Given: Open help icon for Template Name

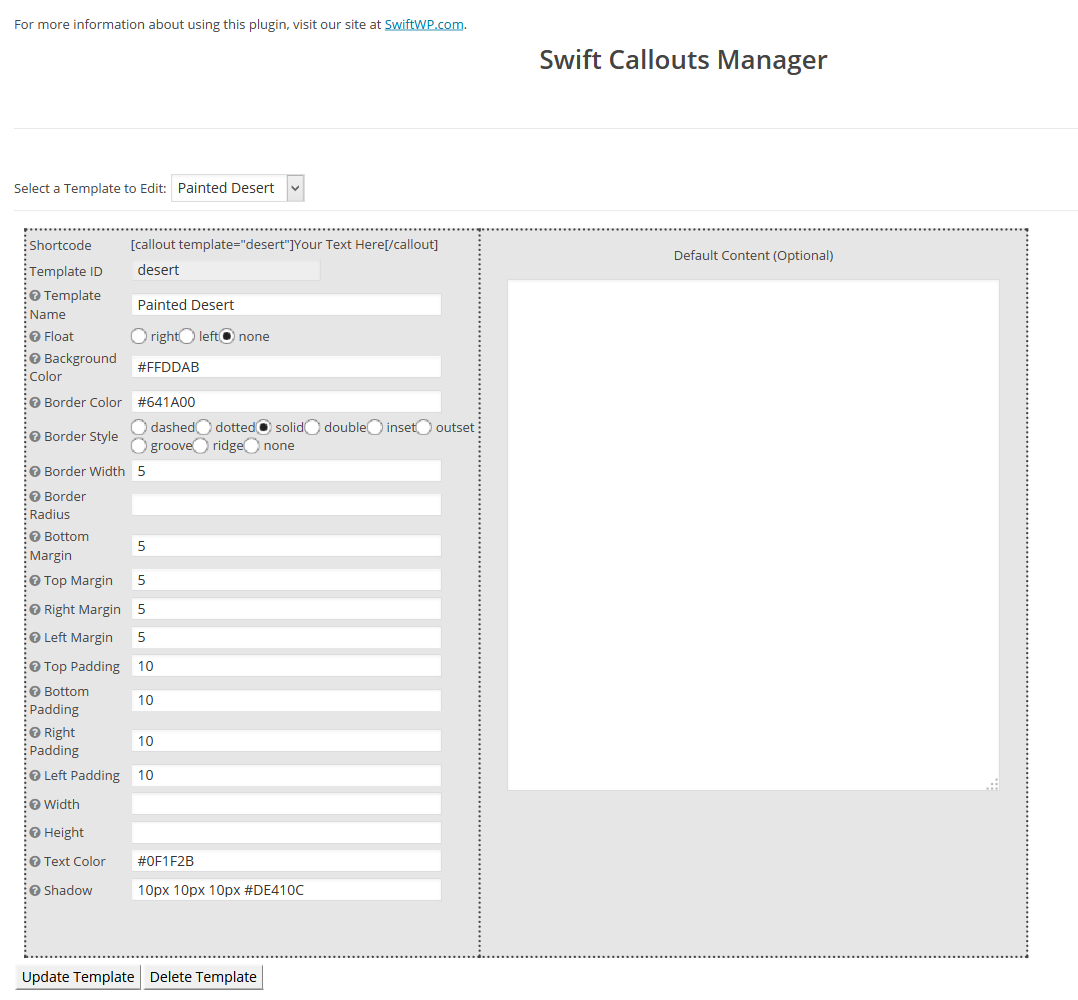Looking at the screenshot, I should [35, 296].
